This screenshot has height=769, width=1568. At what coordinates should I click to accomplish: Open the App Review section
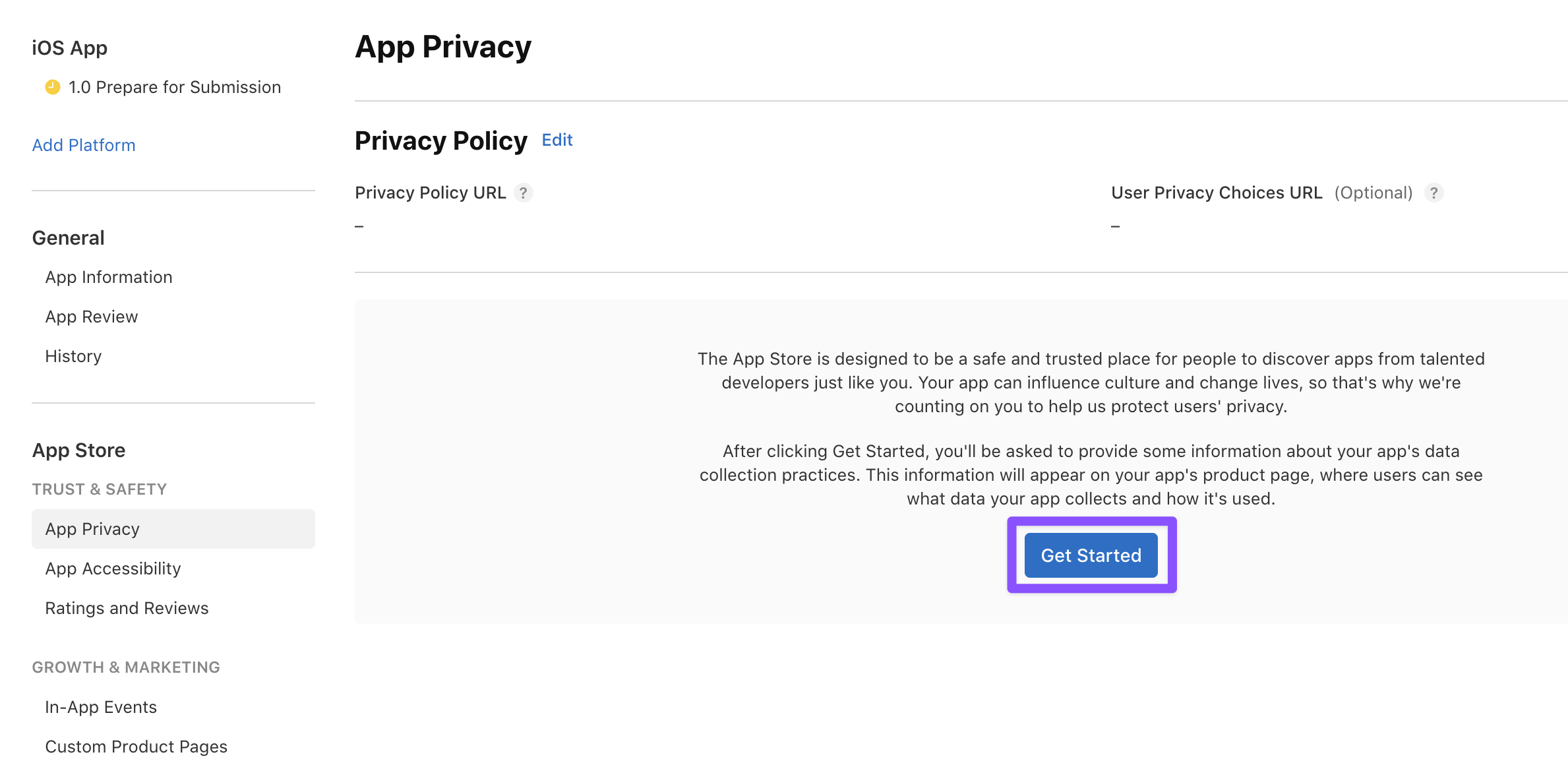[x=91, y=317]
